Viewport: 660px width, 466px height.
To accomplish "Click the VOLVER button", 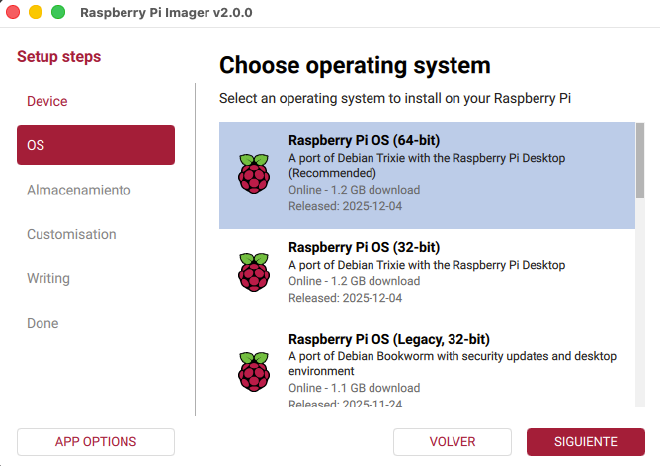I will pos(452,441).
